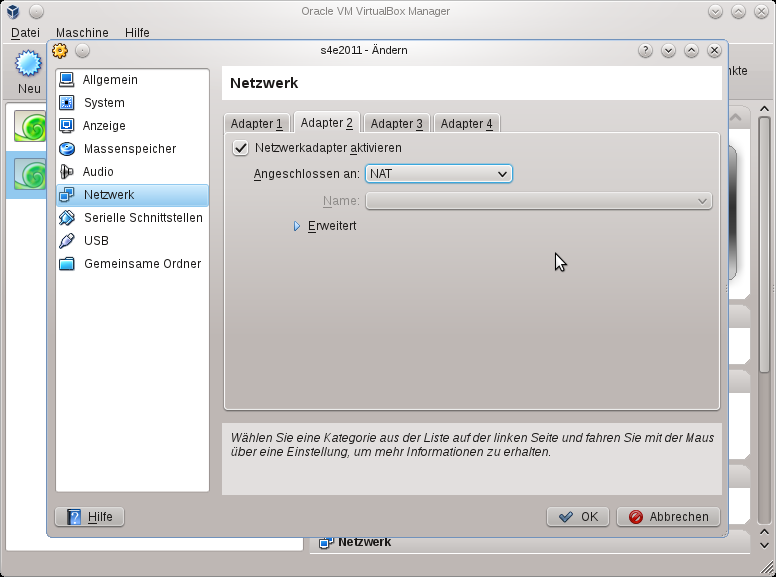Select System in the category list
776x577 pixels.
[x=133, y=102]
